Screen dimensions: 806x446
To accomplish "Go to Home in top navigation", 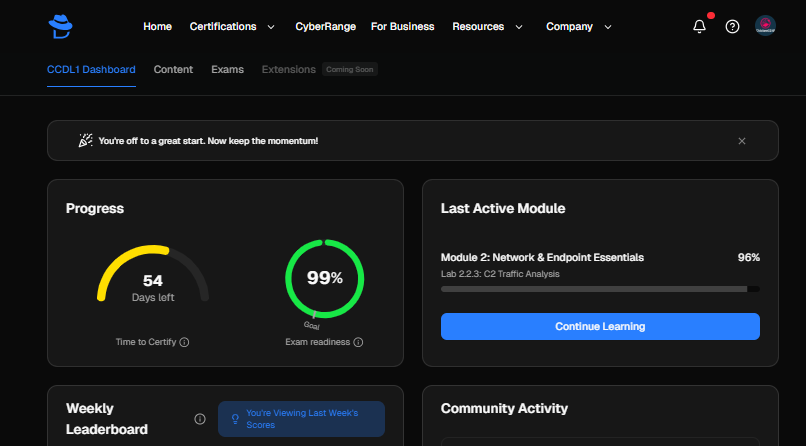I will click(157, 27).
